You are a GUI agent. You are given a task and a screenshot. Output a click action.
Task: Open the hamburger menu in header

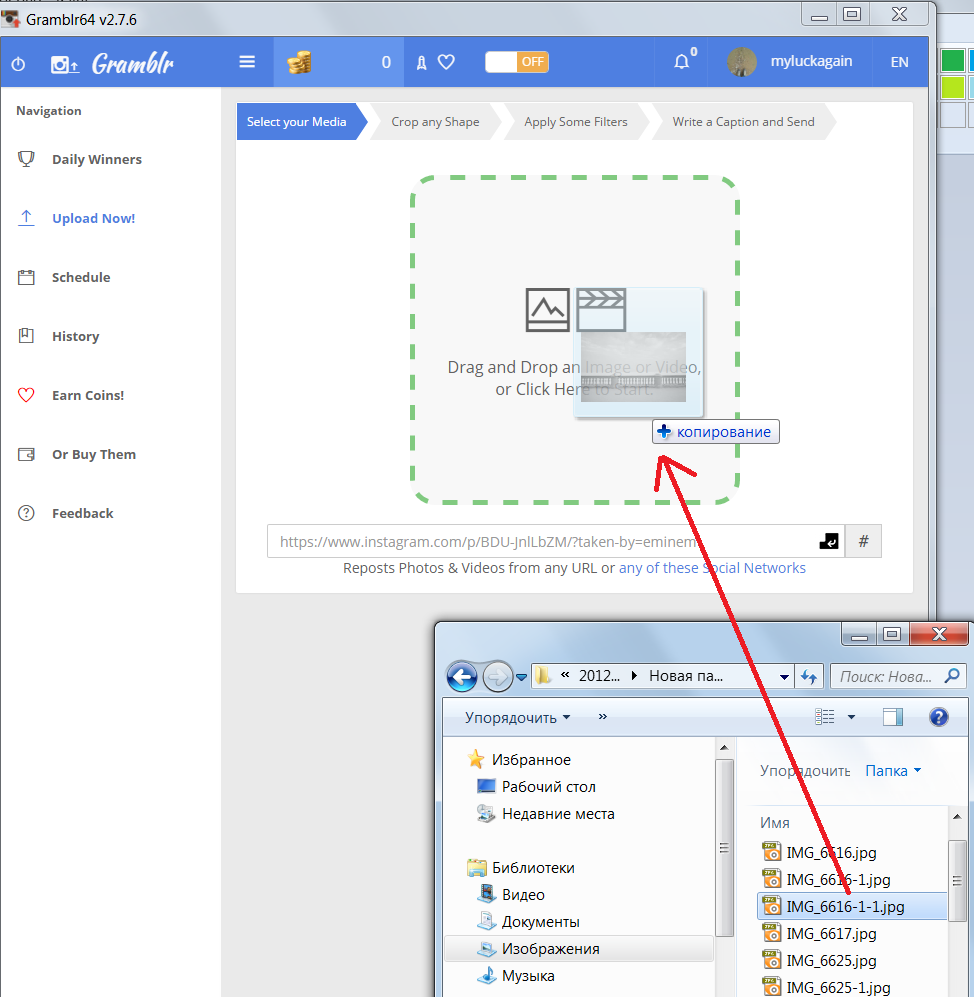247,62
